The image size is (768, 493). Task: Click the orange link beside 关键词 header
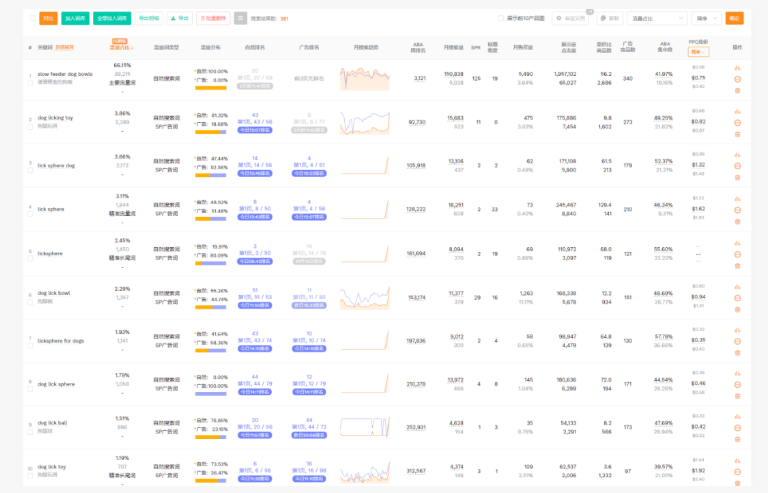click(x=64, y=47)
